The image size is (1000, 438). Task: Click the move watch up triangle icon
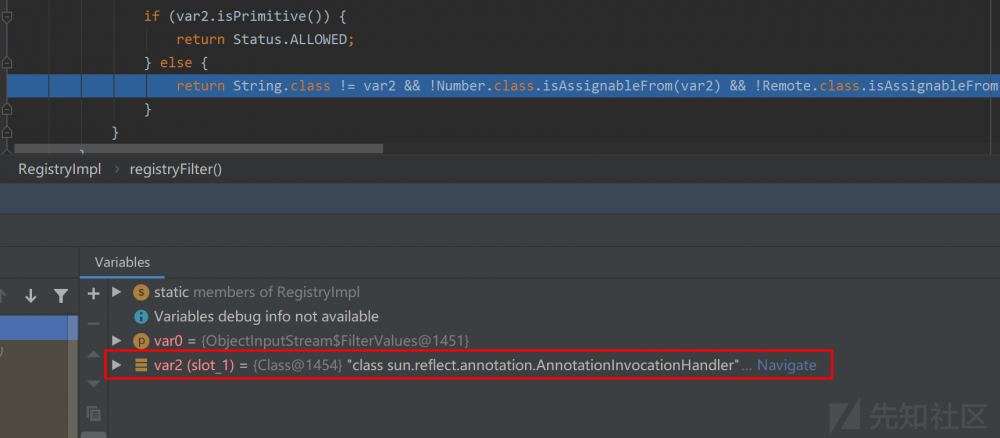click(94, 354)
